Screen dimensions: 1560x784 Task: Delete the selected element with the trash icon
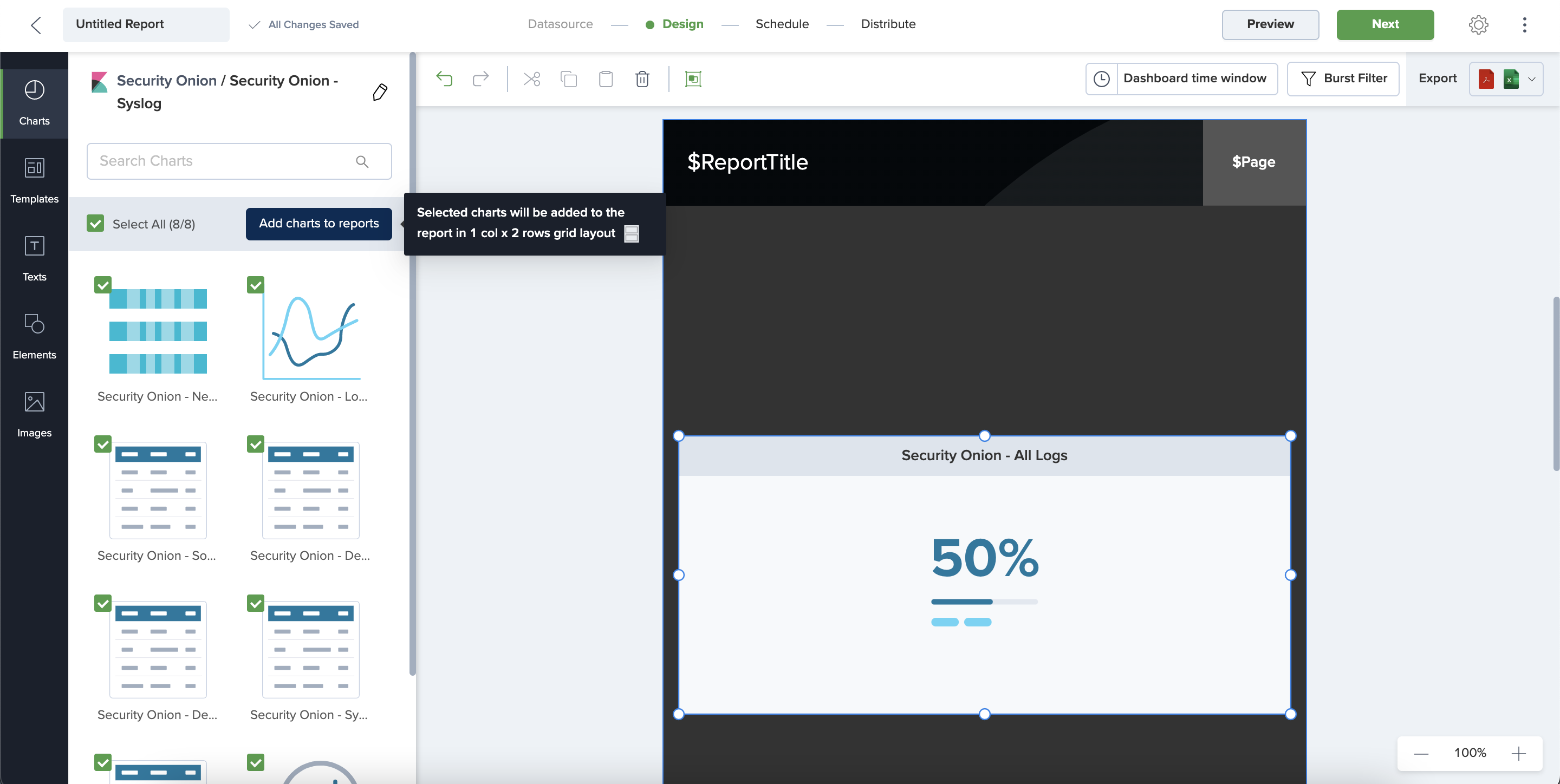coord(642,79)
